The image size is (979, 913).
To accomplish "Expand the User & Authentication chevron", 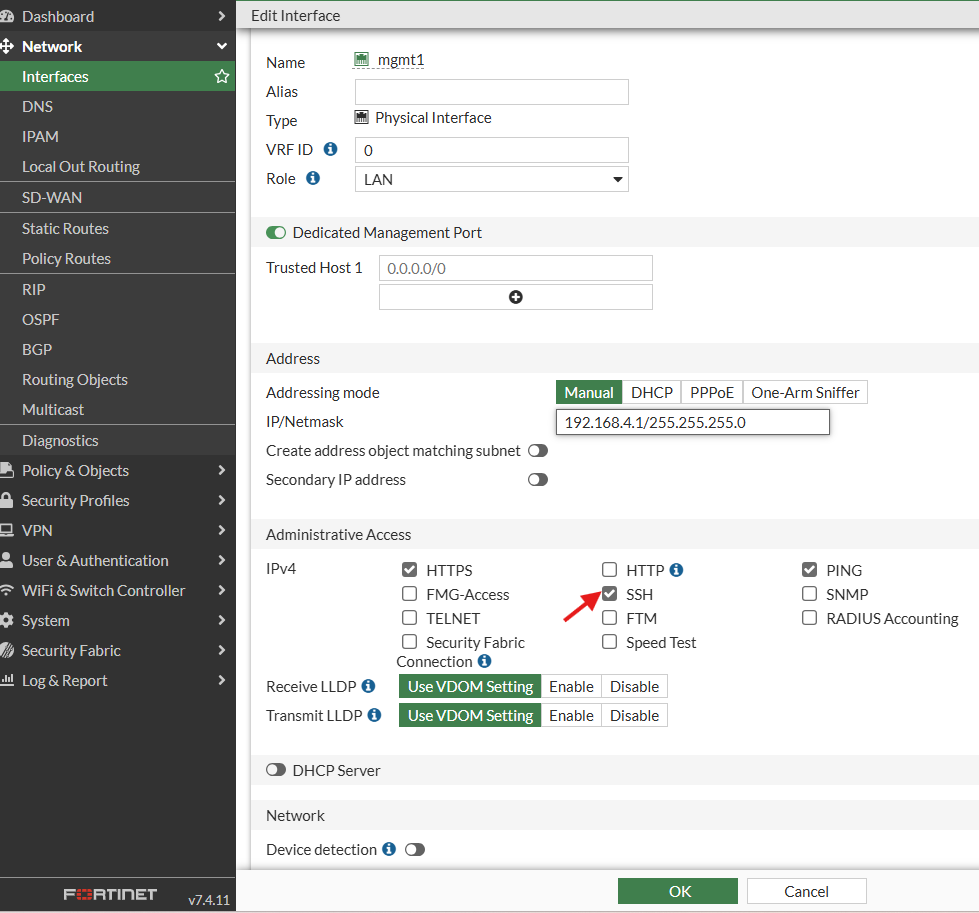I will point(222,560).
